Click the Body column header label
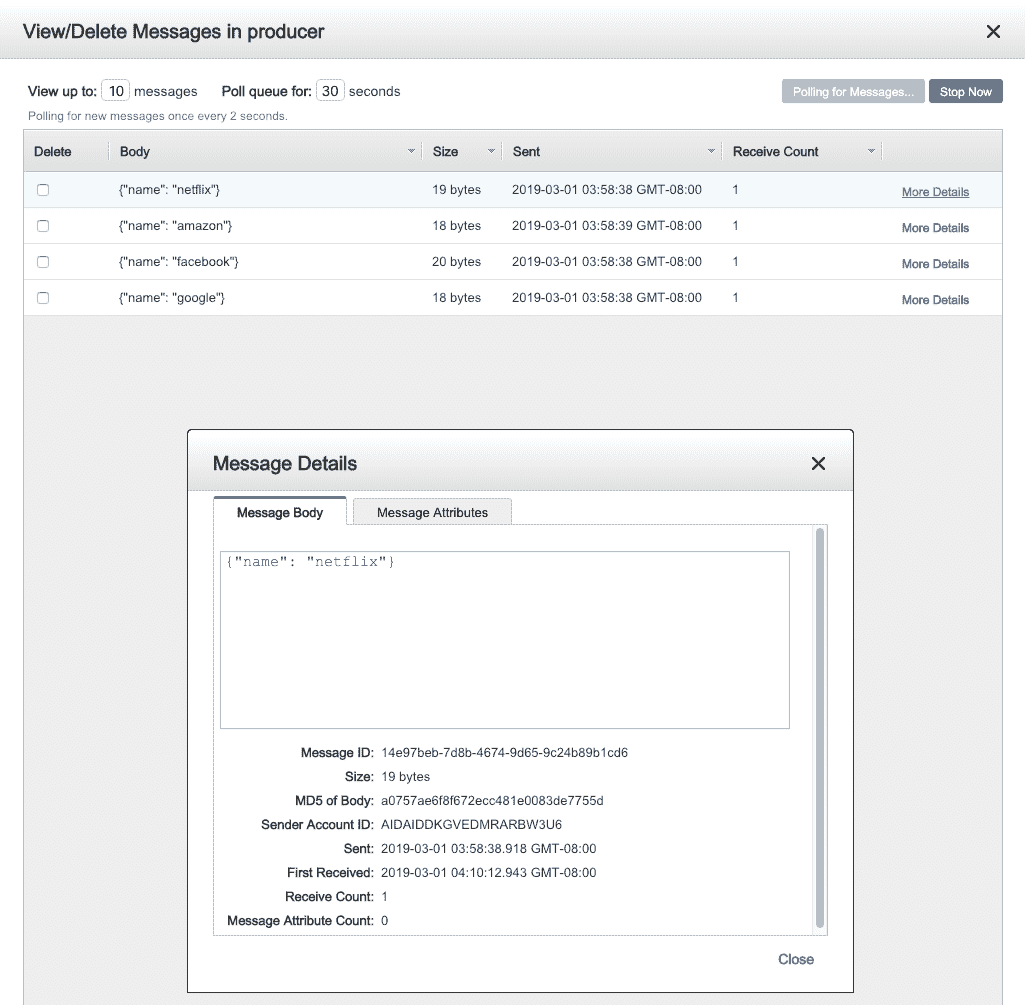This screenshot has height=1005, width=1025. [135, 151]
